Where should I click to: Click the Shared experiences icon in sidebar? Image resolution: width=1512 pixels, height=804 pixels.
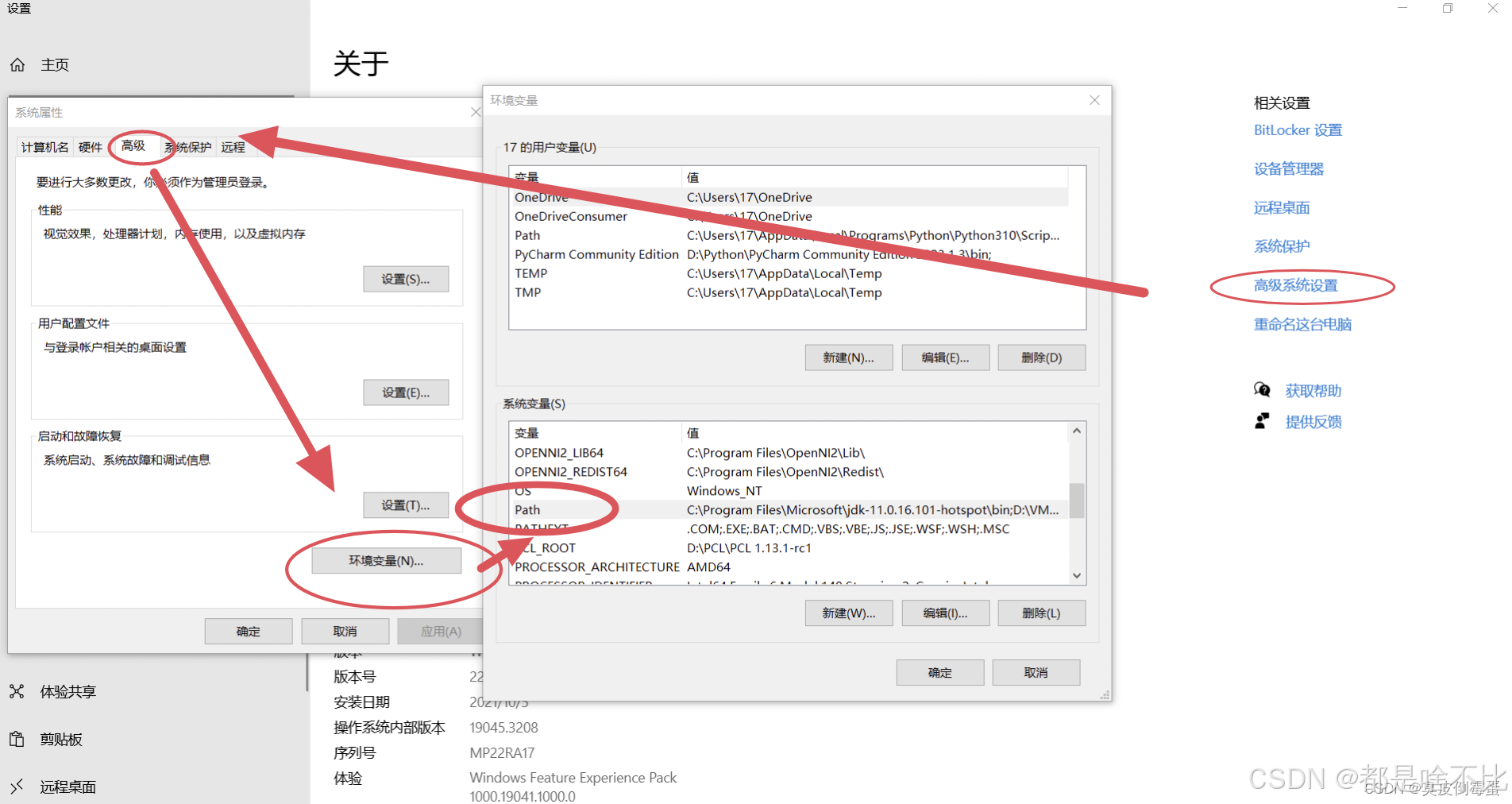pyautogui.click(x=17, y=691)
